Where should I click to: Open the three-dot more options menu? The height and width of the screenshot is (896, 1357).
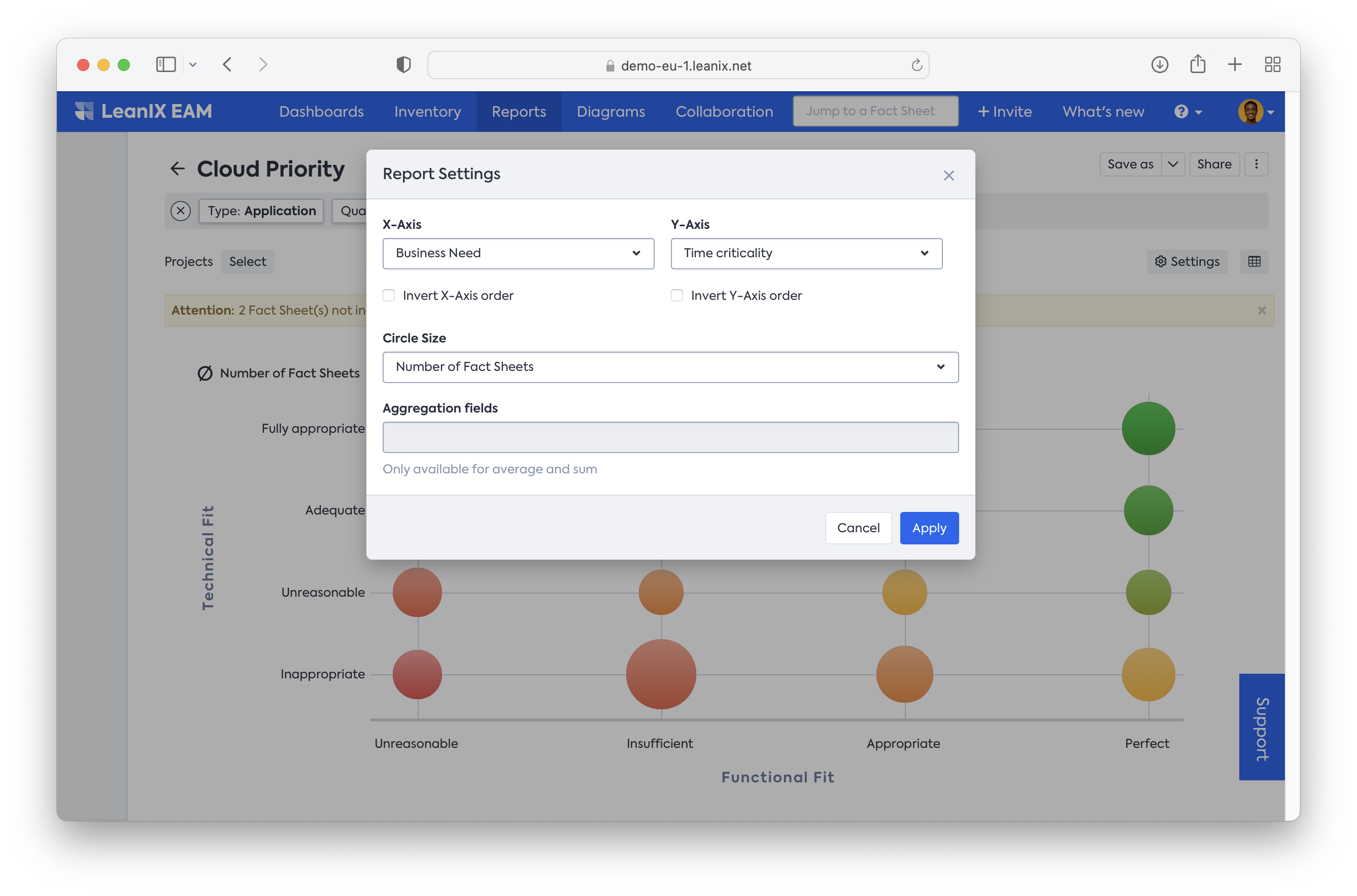(1256, 164)
